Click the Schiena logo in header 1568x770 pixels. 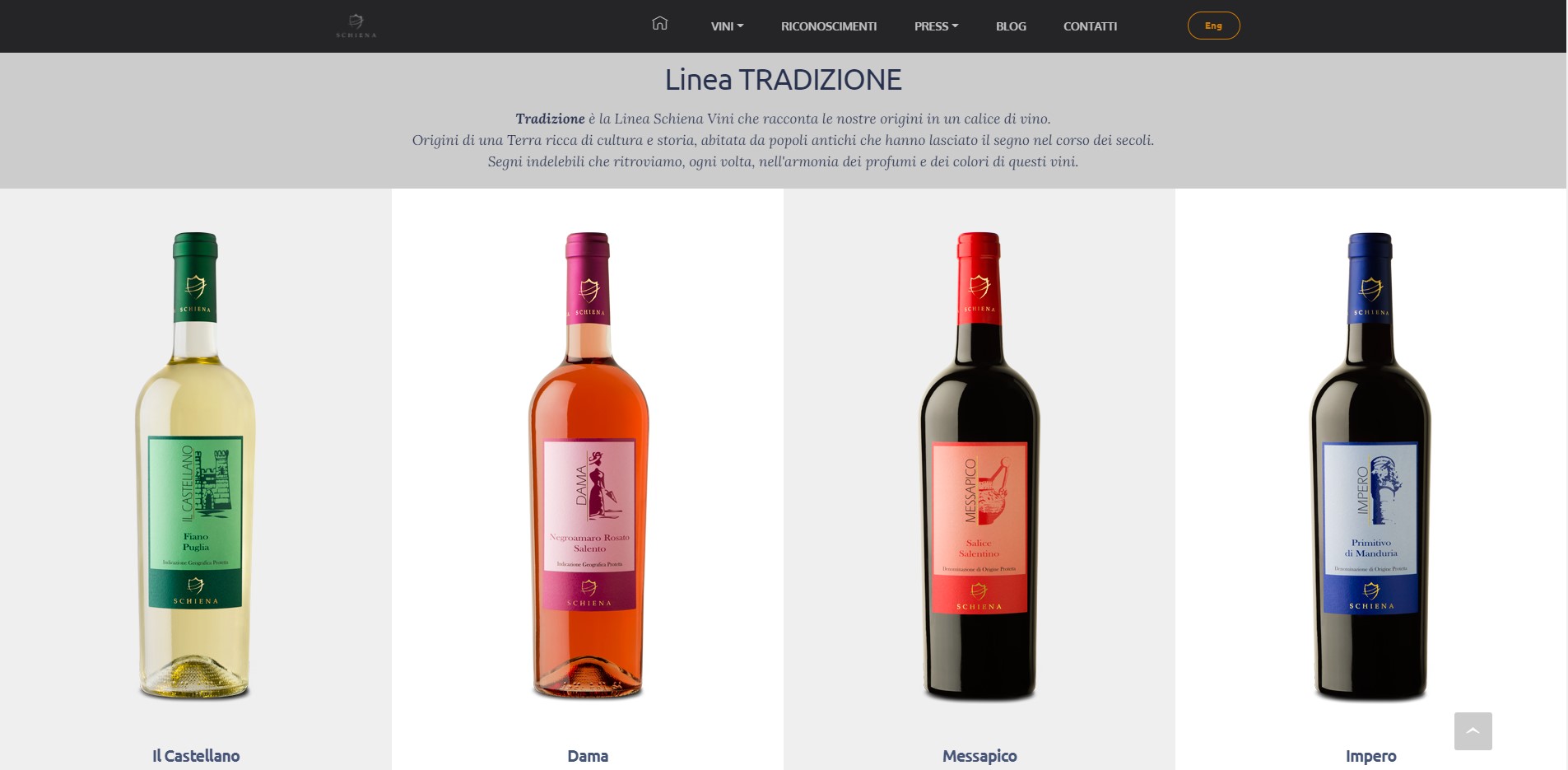pyautogui.click(x=356, y=26)
